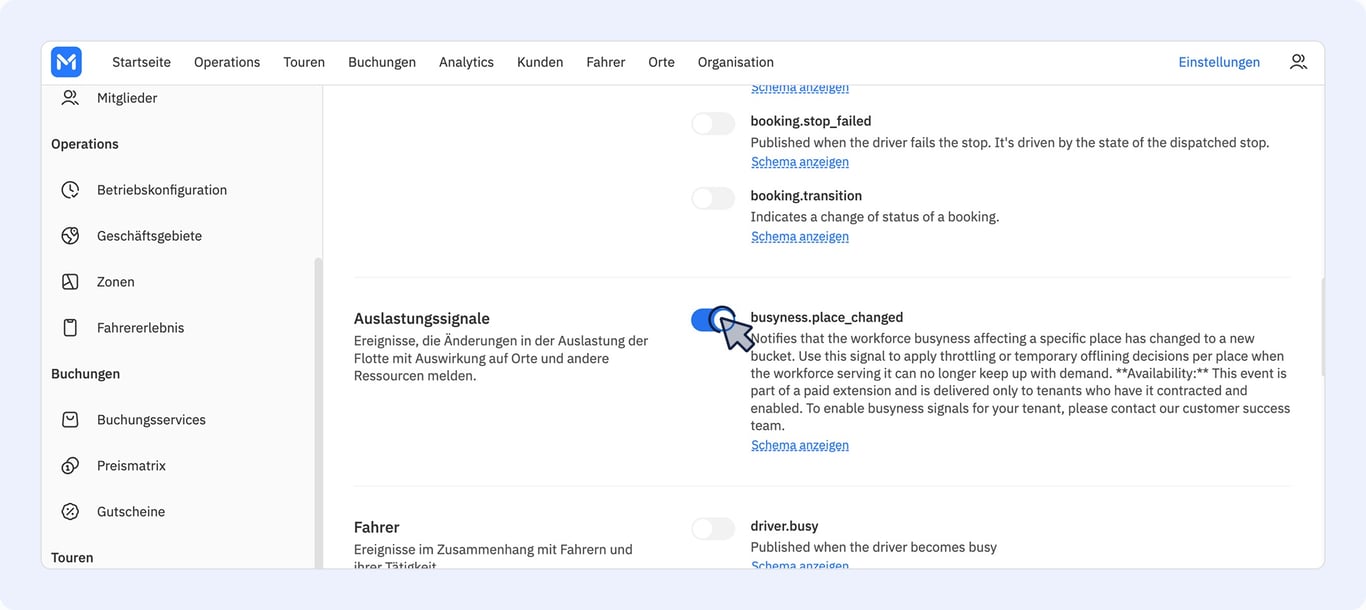Show schema for booking.stop_failed
The image size is (1366, 610).
800,162
